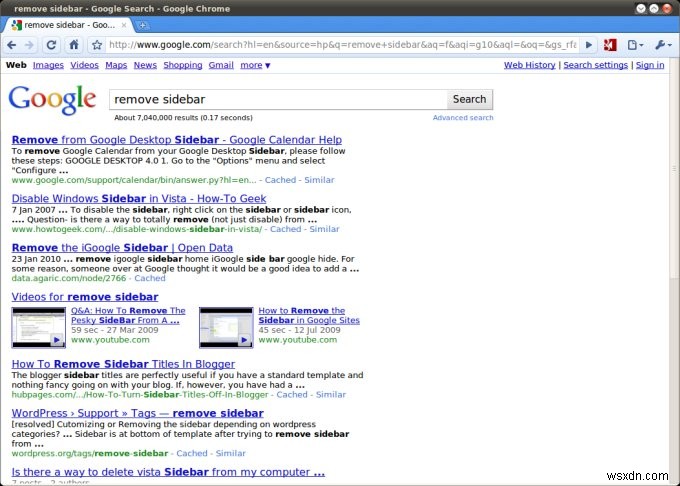
Task: Reload the current page
Action: pos(51,45)
